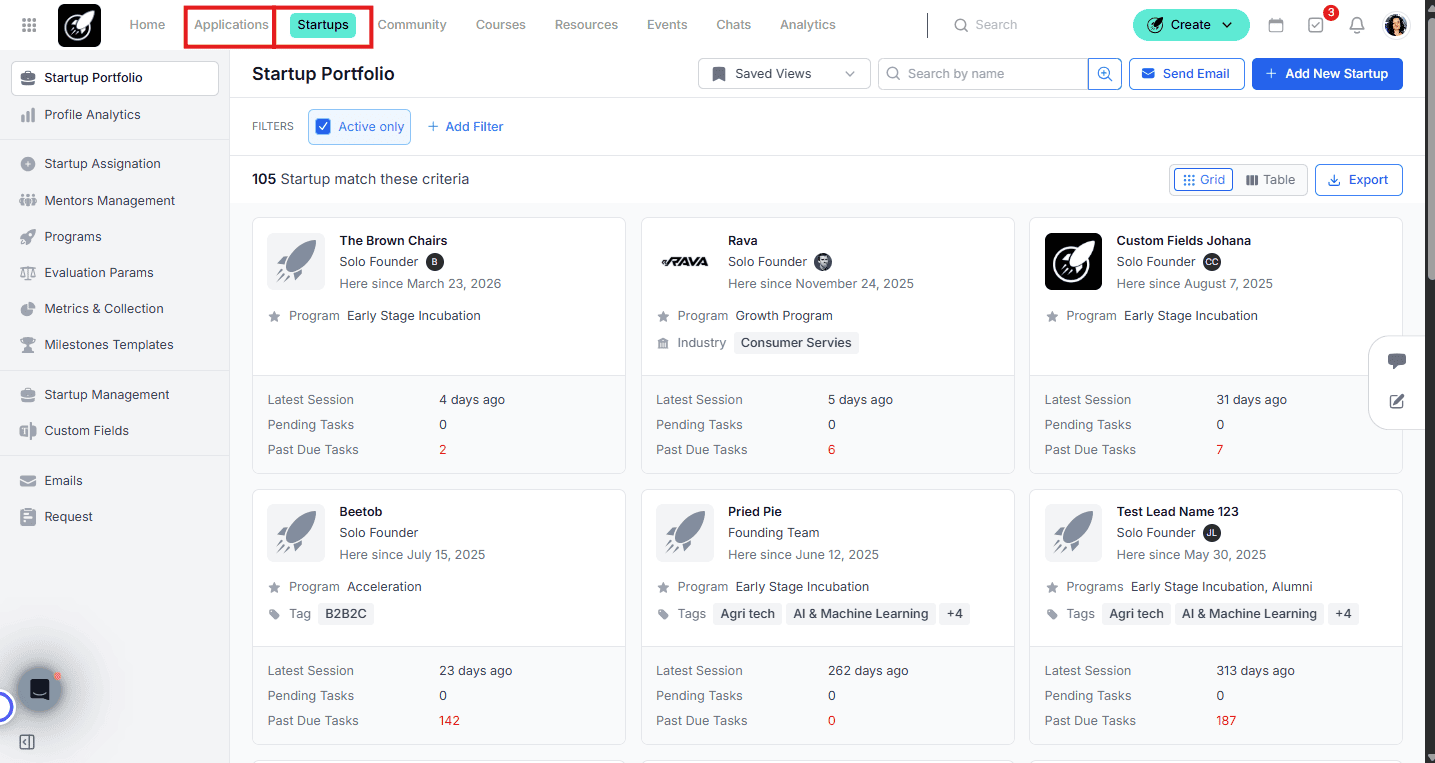Click the Add New Startup button
This screenshot has width=1435, height=763.
point(1327,74)
